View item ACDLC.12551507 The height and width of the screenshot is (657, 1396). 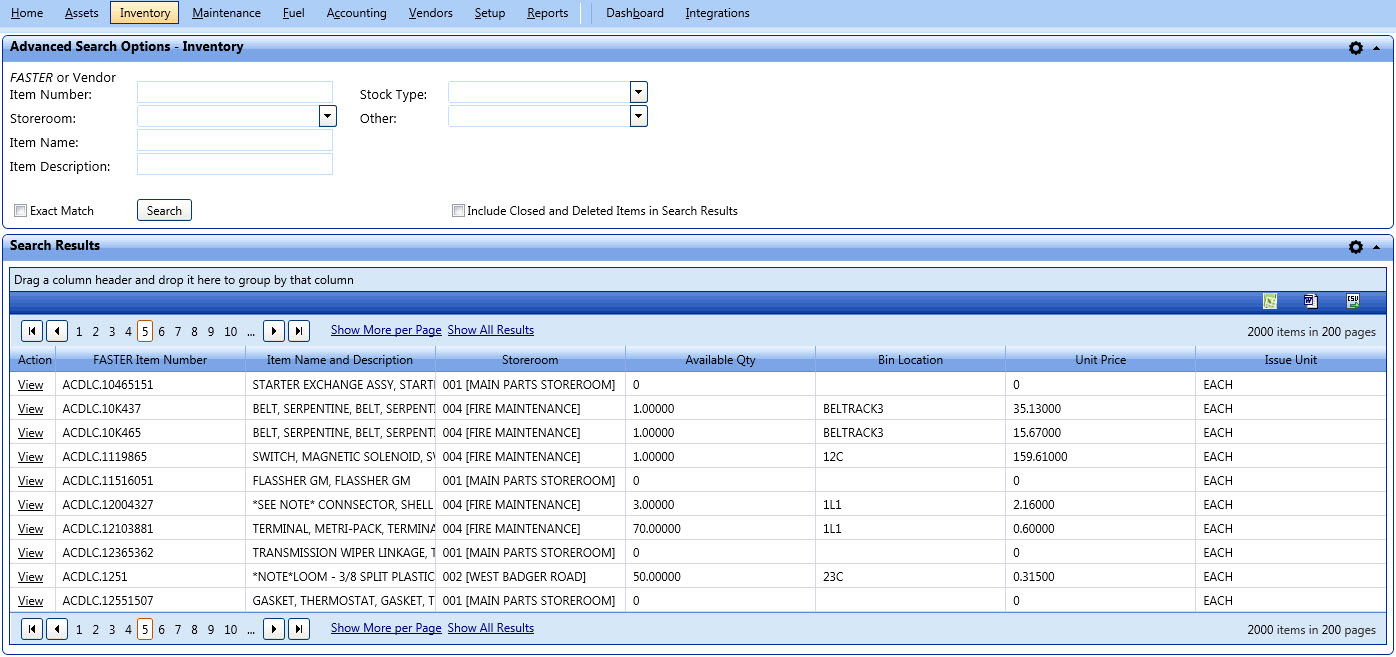click(x=30, y=601)
